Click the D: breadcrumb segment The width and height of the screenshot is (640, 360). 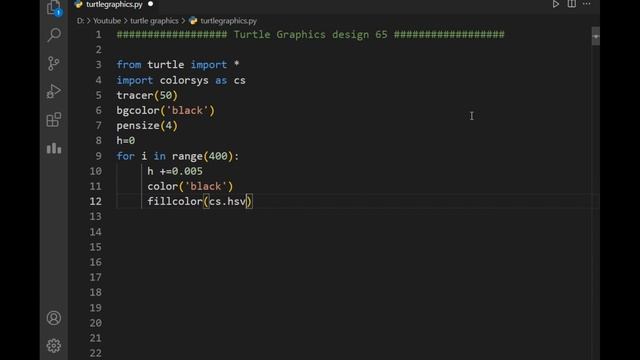(x=80, y=21)
